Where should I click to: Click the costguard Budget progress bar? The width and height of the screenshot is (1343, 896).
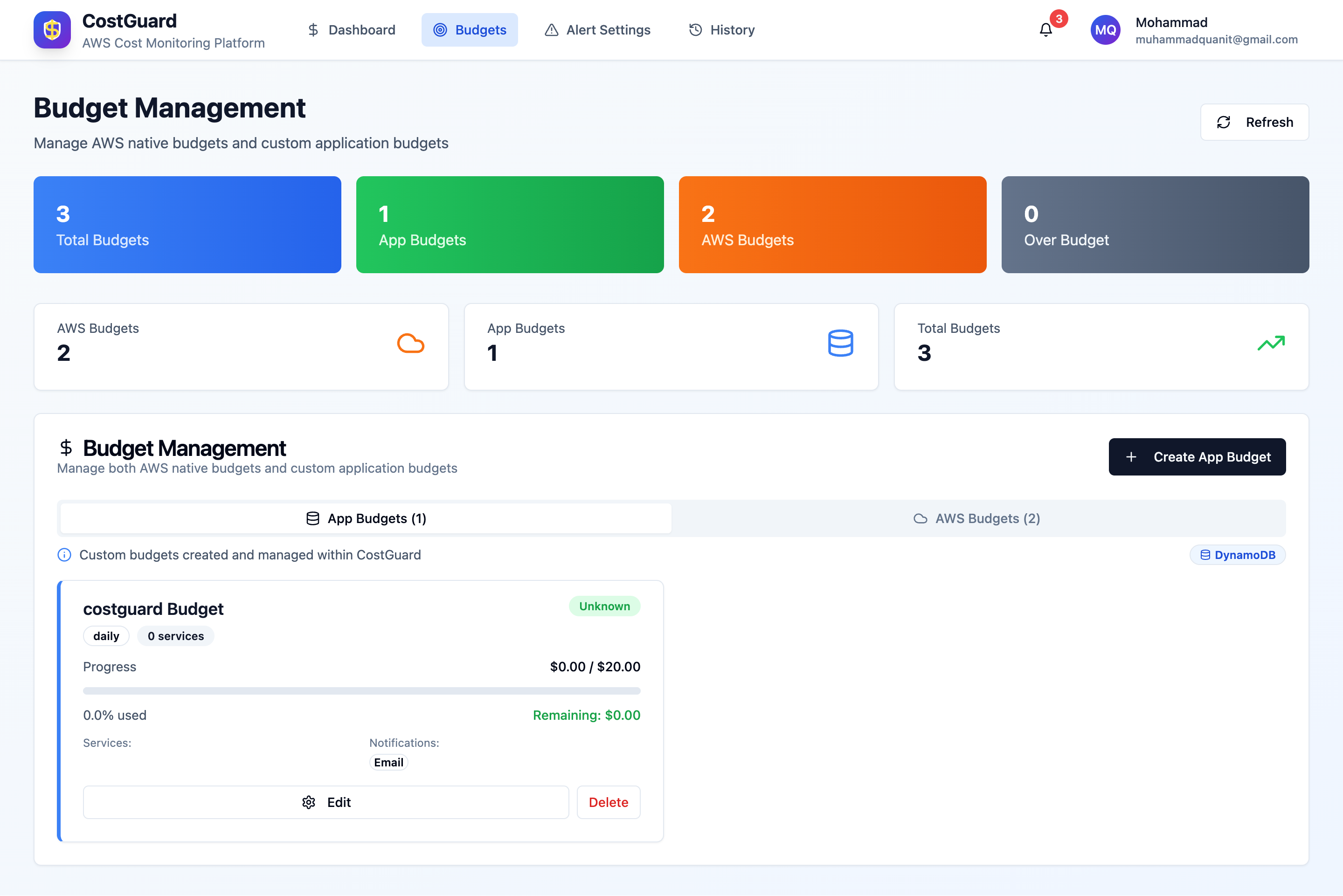(x=361, y=691)
